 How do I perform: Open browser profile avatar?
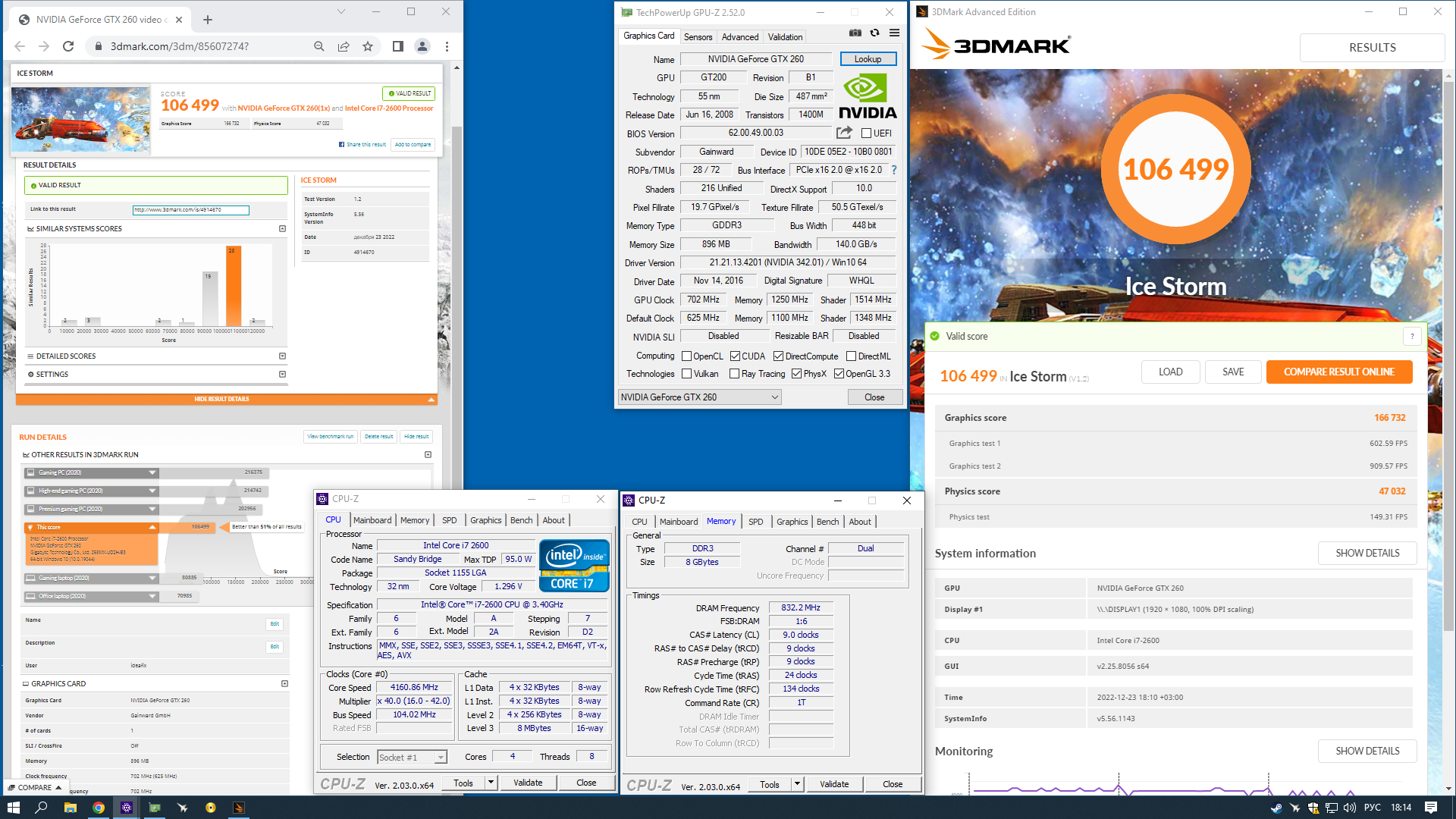(x=422, y=46)
